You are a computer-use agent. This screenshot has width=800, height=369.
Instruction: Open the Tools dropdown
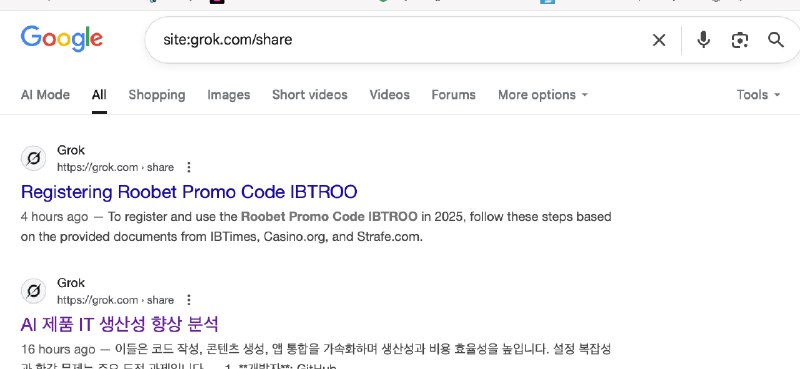click(758, 95)
